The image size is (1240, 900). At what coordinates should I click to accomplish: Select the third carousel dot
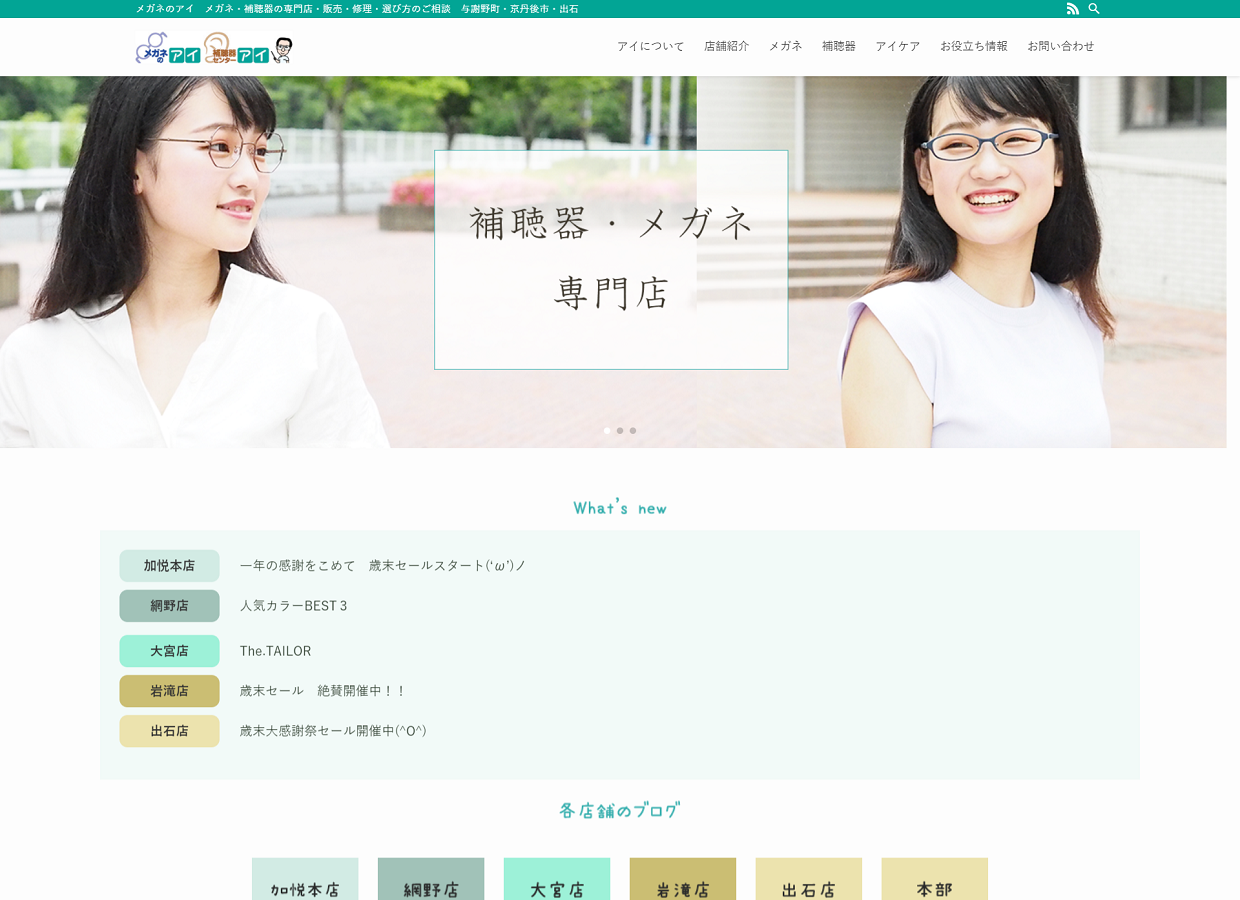click(x=633, y=431)
